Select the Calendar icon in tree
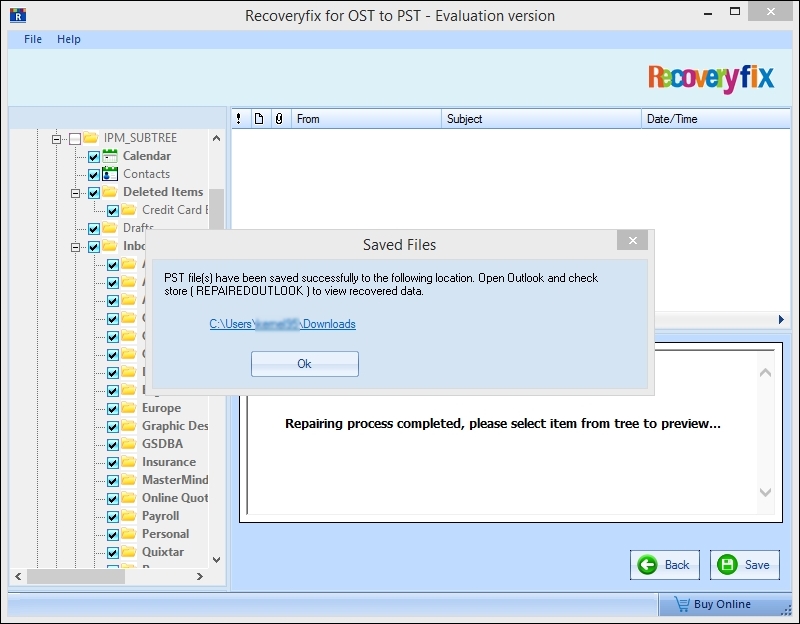Screen dimensions: 800x624 [110, 156]
